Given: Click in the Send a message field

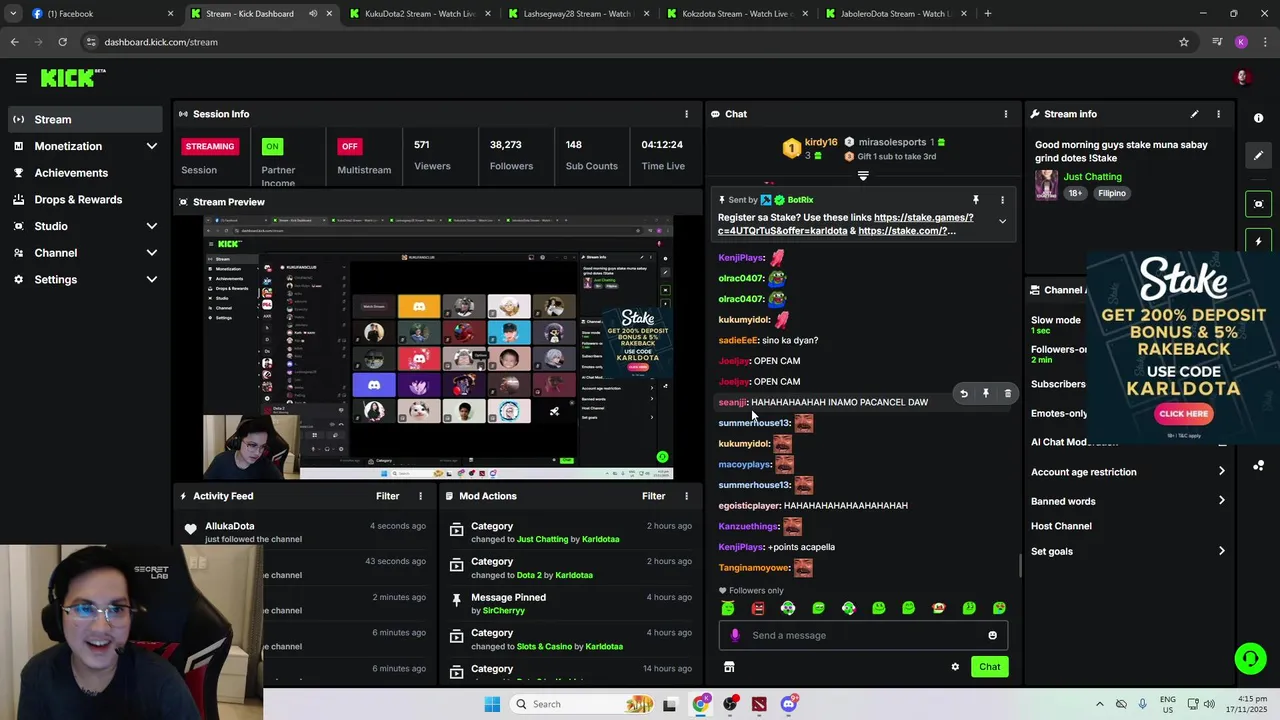Looking at the screenshot, I should [x=863, y=635].
